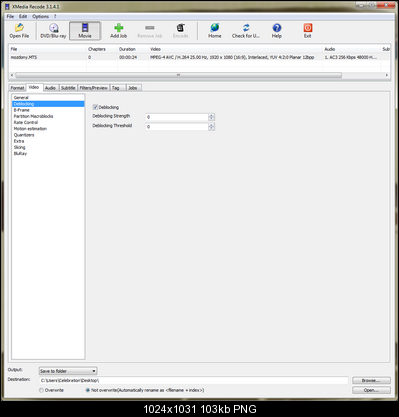This screenshot has width=399, height=417.
Task: Increase Deblocking Threshold with up arrow
Action: click(211, 125)
